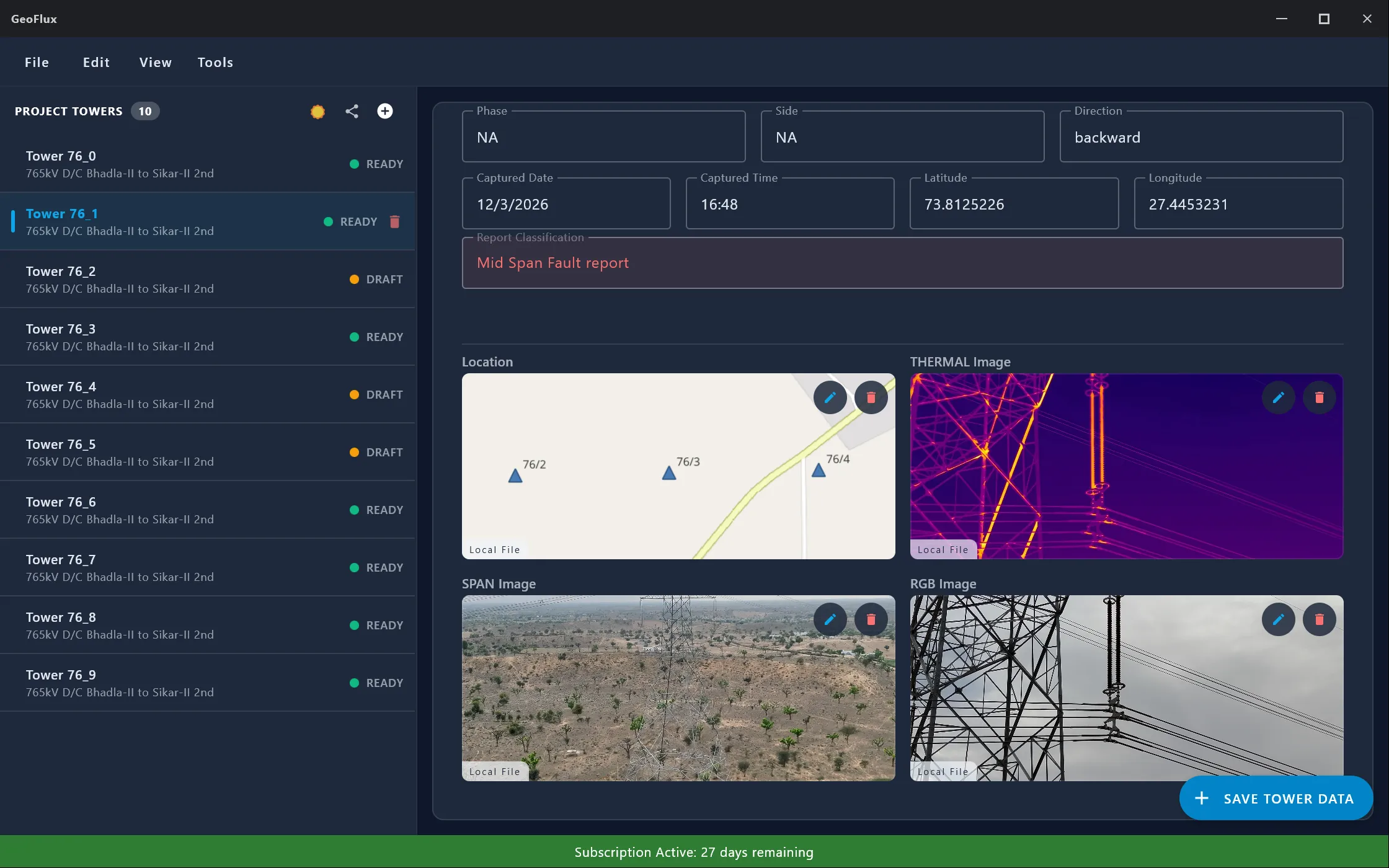Viewport: 1389px width, 868px height.
Task: Click the Captured Date field
Action: 566,204
